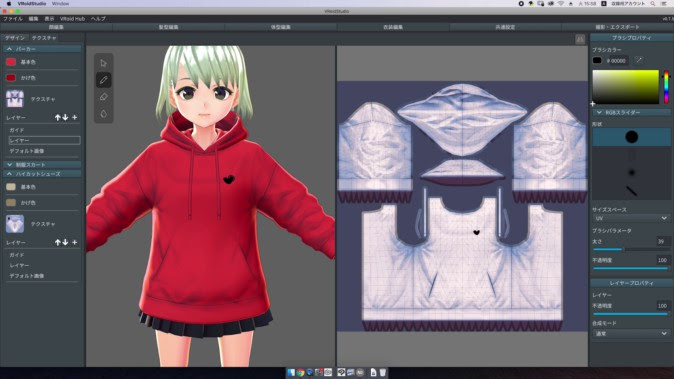Open the Wi-Fi status menu
Viewport: 674px width, 379px height.
(x=561, y=3)
